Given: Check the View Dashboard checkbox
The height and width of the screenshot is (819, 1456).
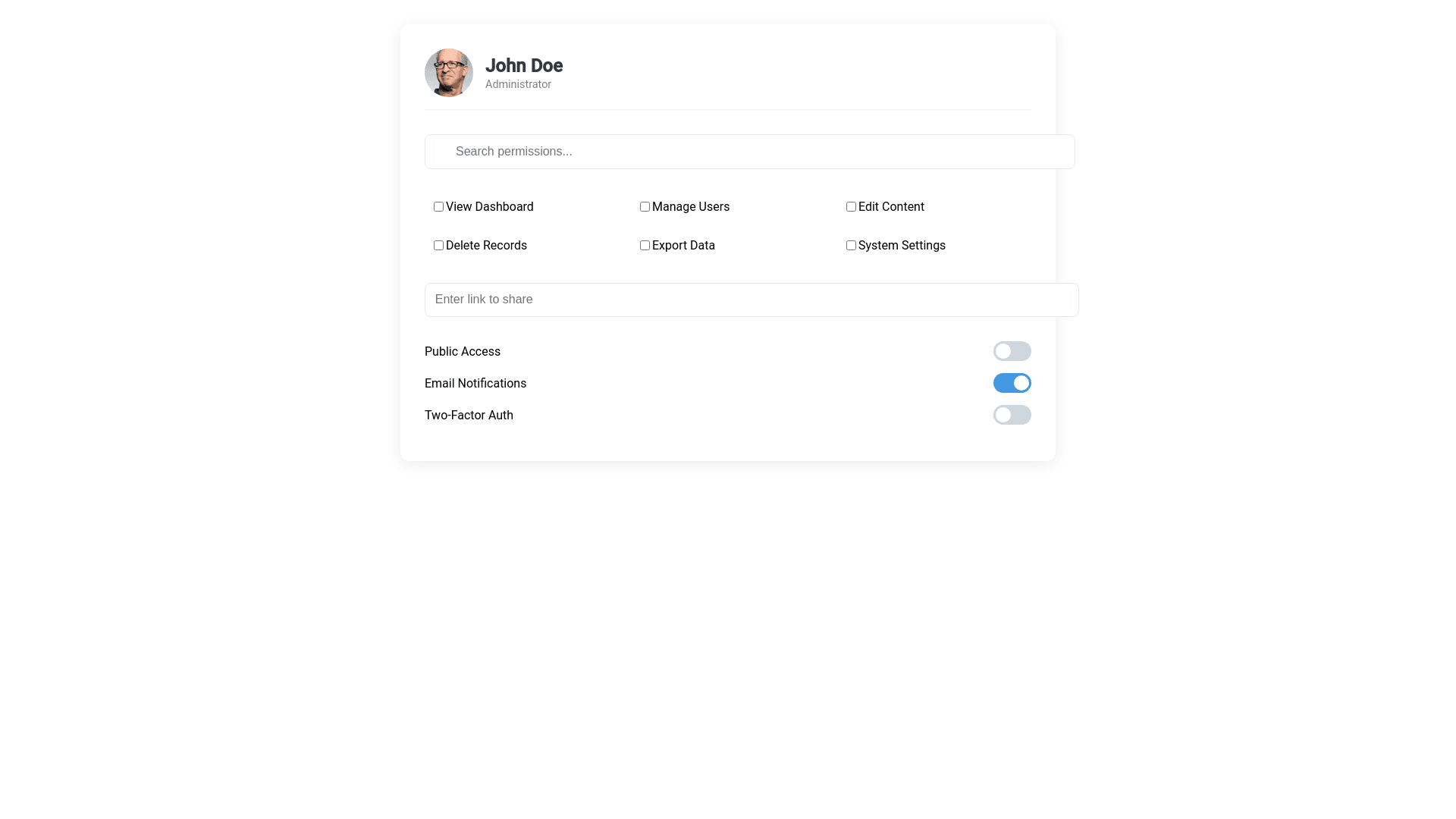Looking at the screenshot, I should 438,206.
